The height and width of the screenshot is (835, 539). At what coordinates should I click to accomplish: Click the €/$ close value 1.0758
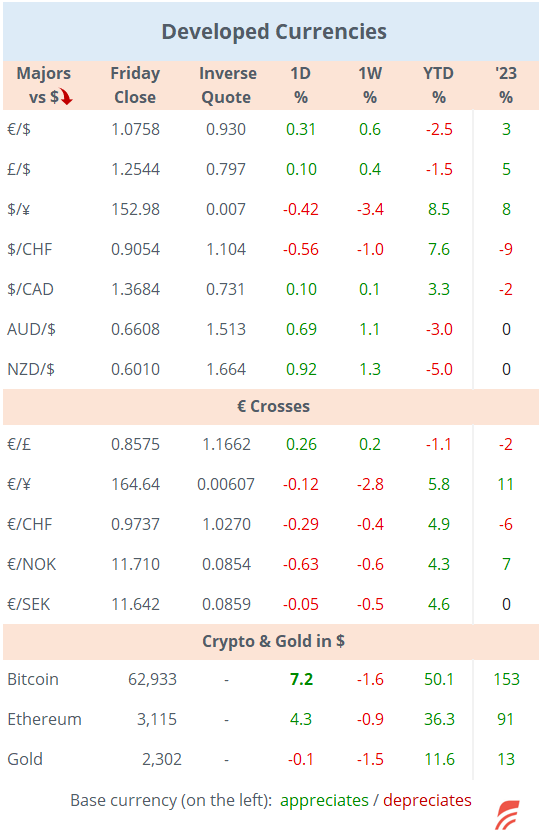point(135,129)
